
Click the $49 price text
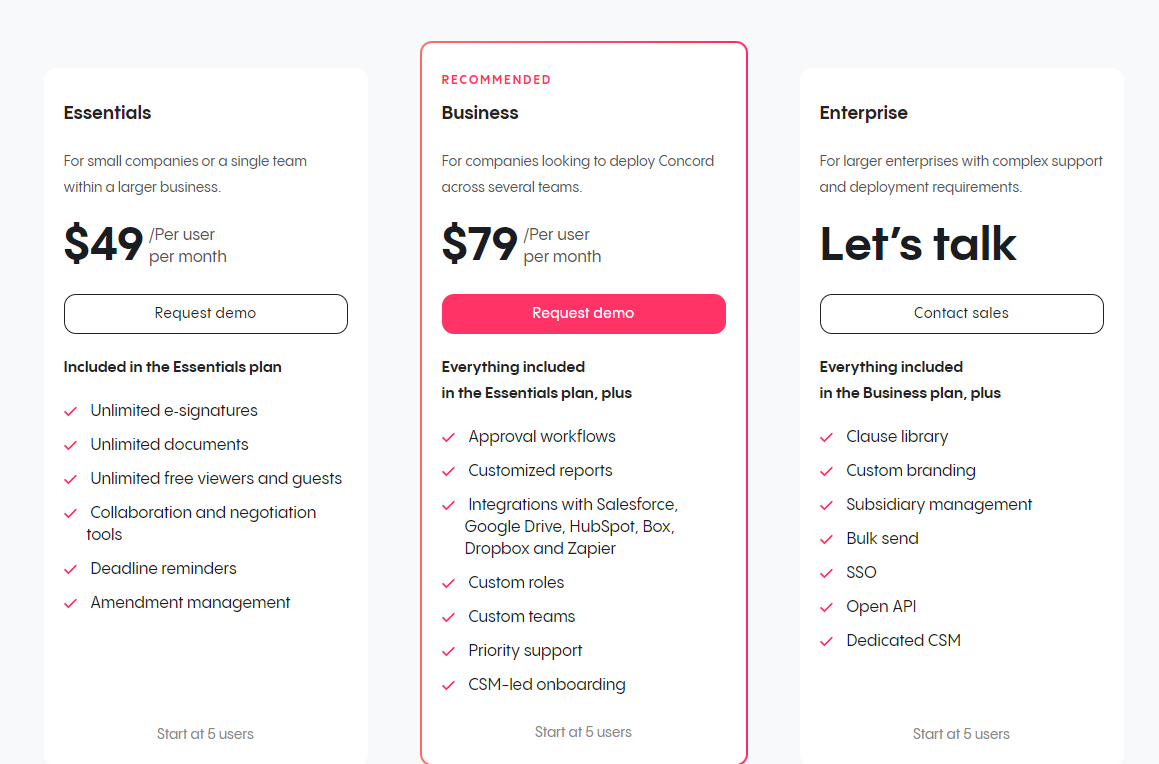(103, 243)
